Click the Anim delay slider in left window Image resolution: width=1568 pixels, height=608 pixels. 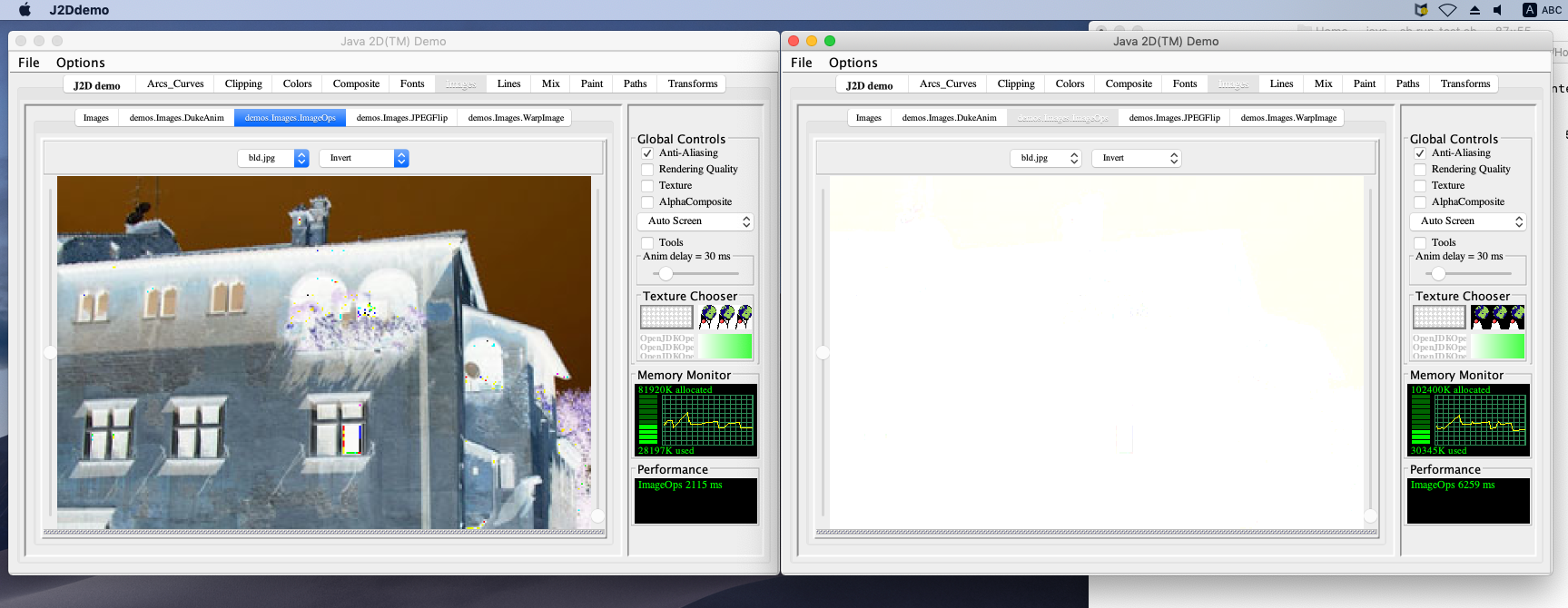666,273
